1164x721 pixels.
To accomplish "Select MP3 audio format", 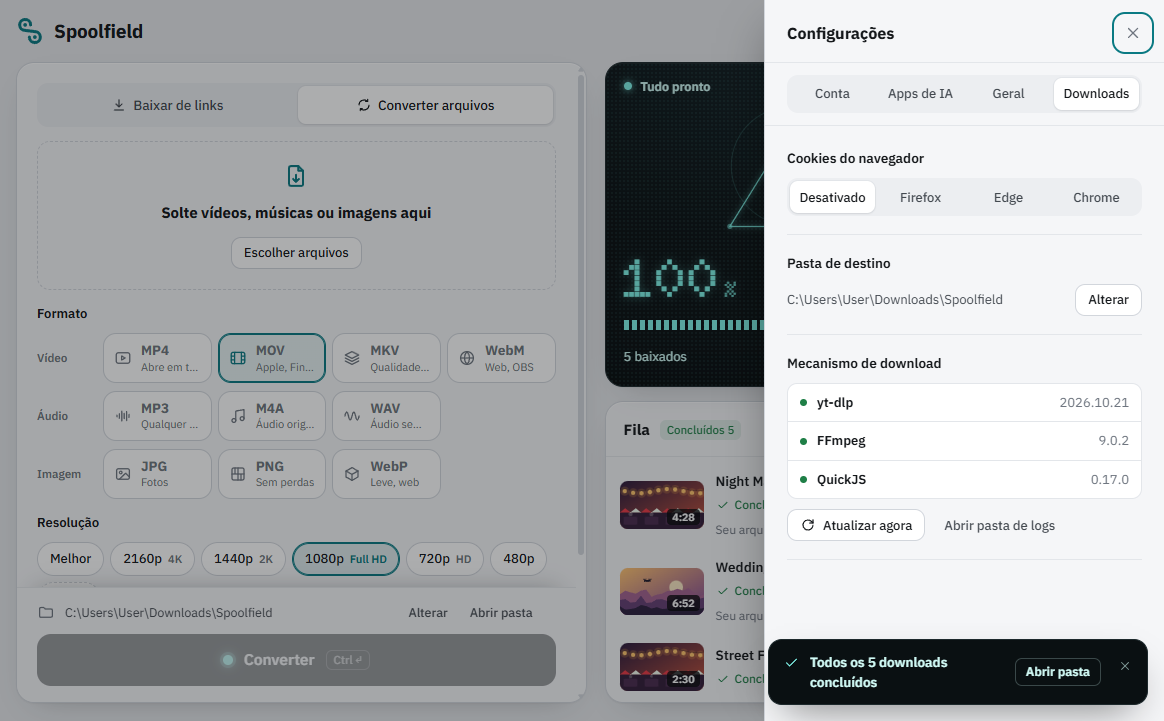I will coord(157,416).
